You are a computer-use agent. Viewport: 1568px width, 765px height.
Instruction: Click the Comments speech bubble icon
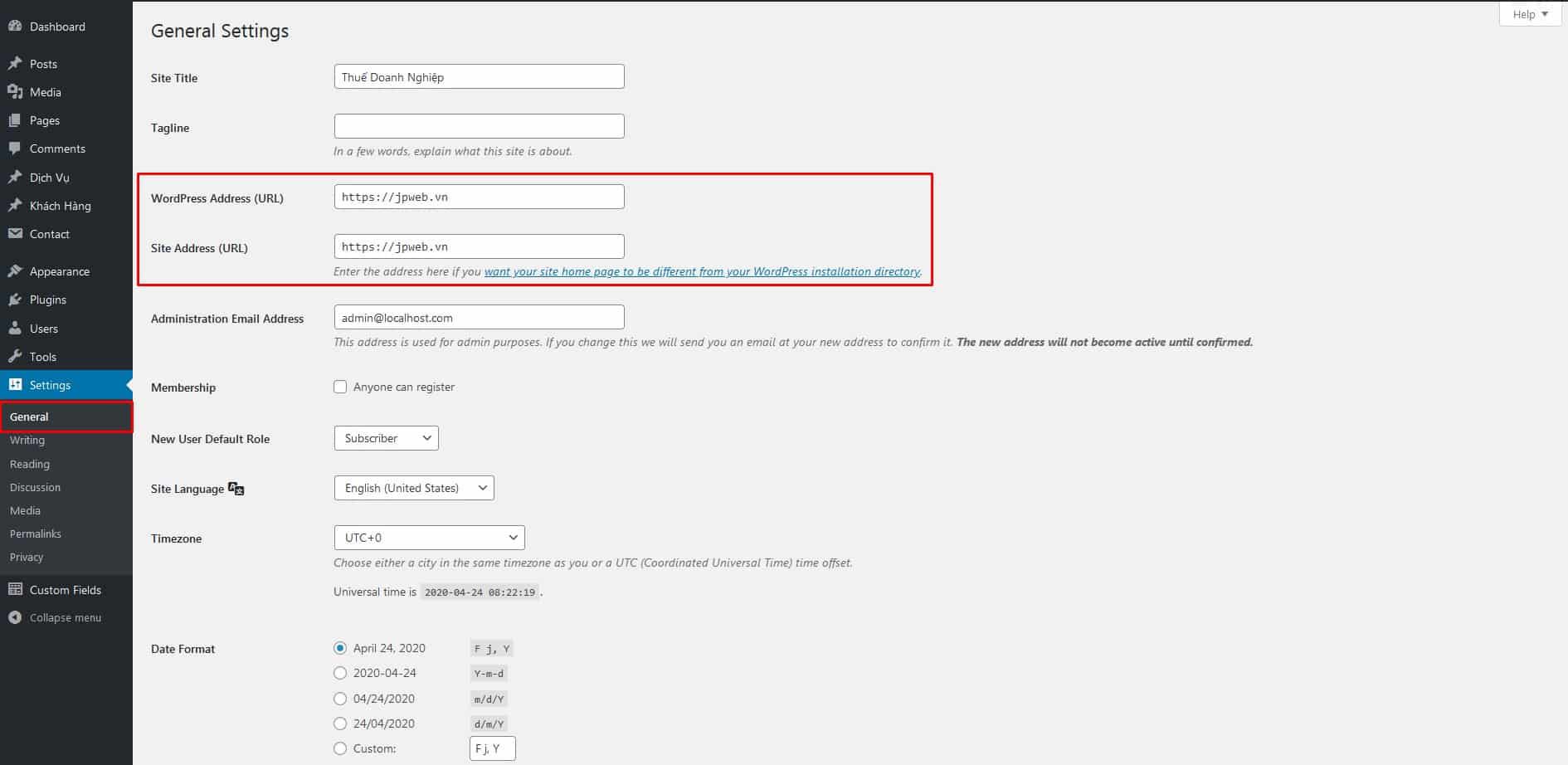[x=16, y=148]
